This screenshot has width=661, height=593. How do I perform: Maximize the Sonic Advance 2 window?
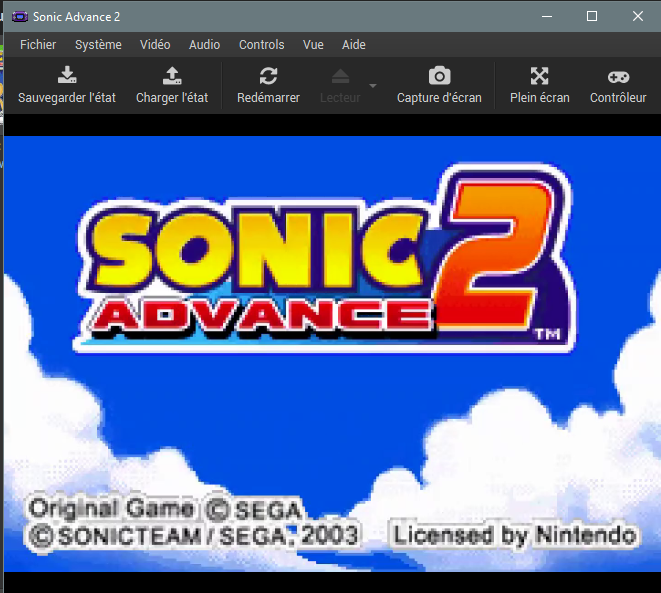coord(592,16)
